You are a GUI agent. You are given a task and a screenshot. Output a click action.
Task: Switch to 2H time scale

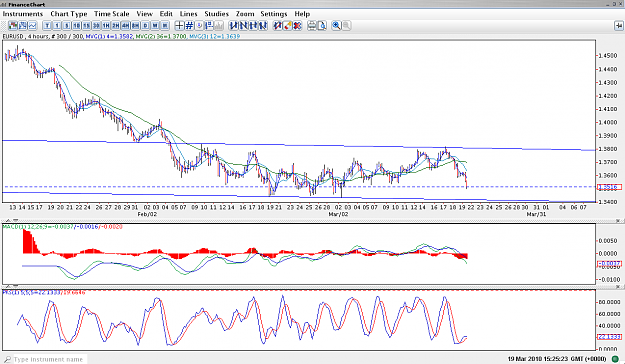coord(116,26)
